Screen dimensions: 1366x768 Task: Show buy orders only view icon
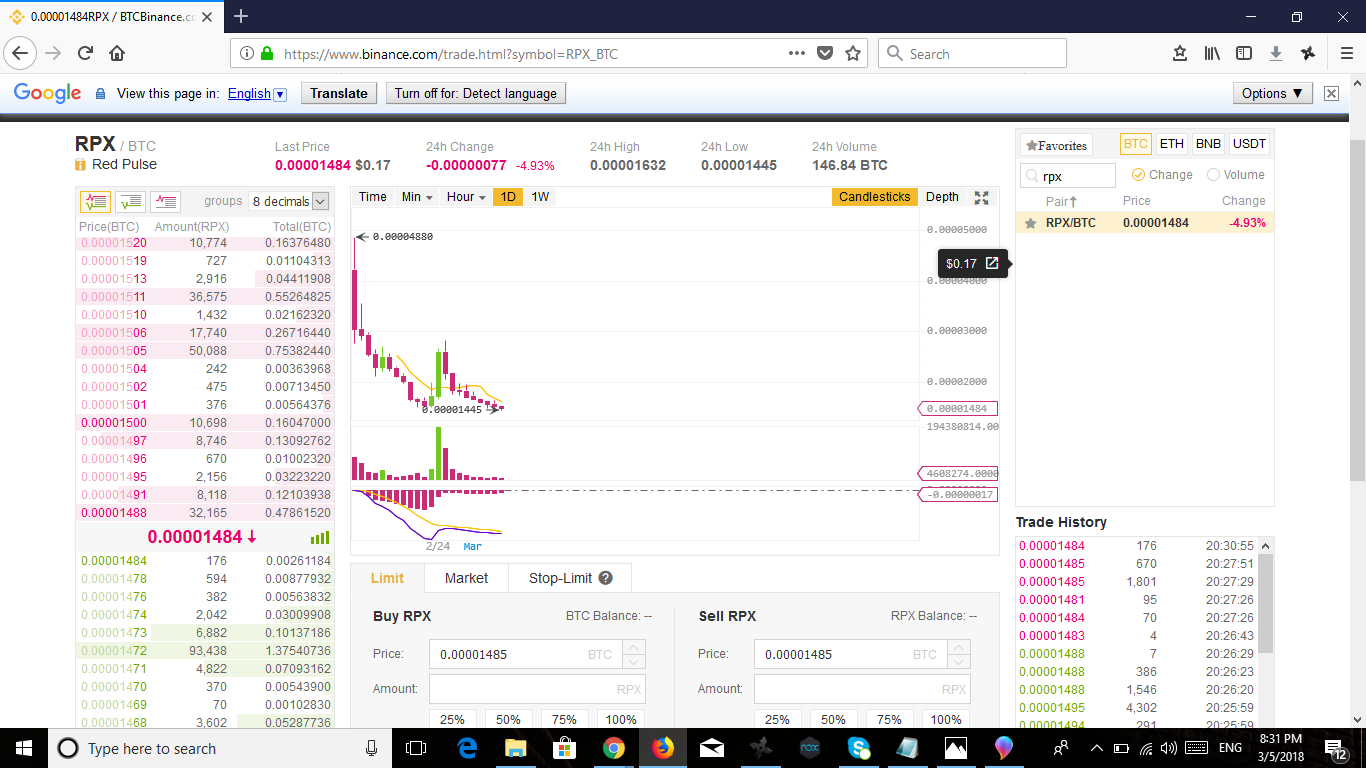[x=130, y=201]
